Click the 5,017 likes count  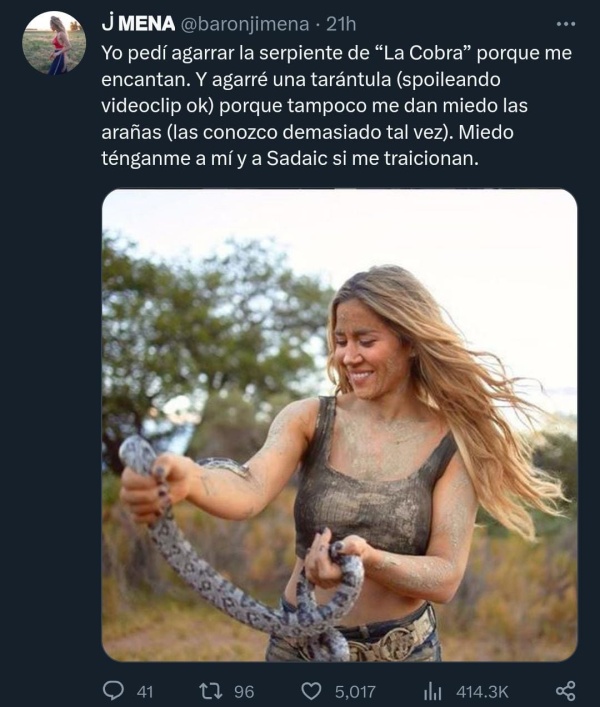[355, 691]
